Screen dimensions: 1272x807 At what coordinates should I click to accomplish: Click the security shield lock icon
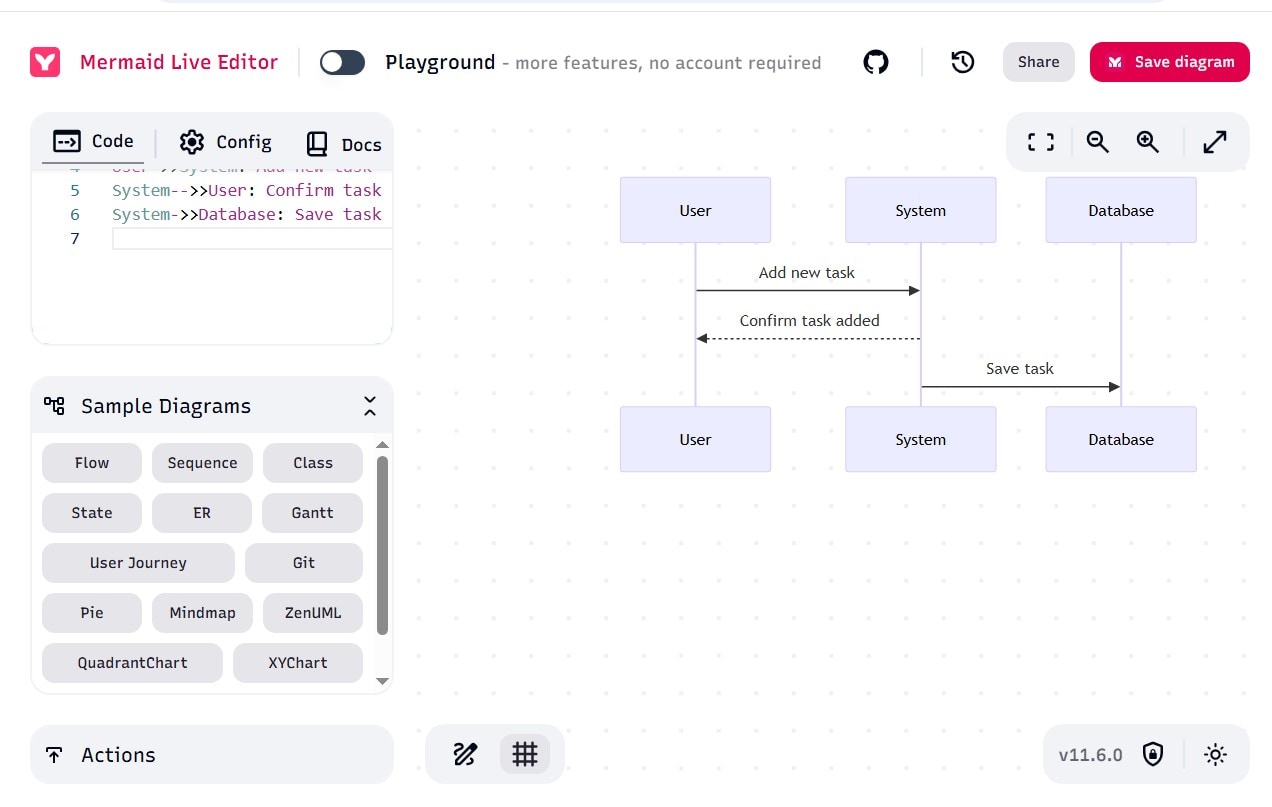pyautogui.click(x=1153, y=754)
